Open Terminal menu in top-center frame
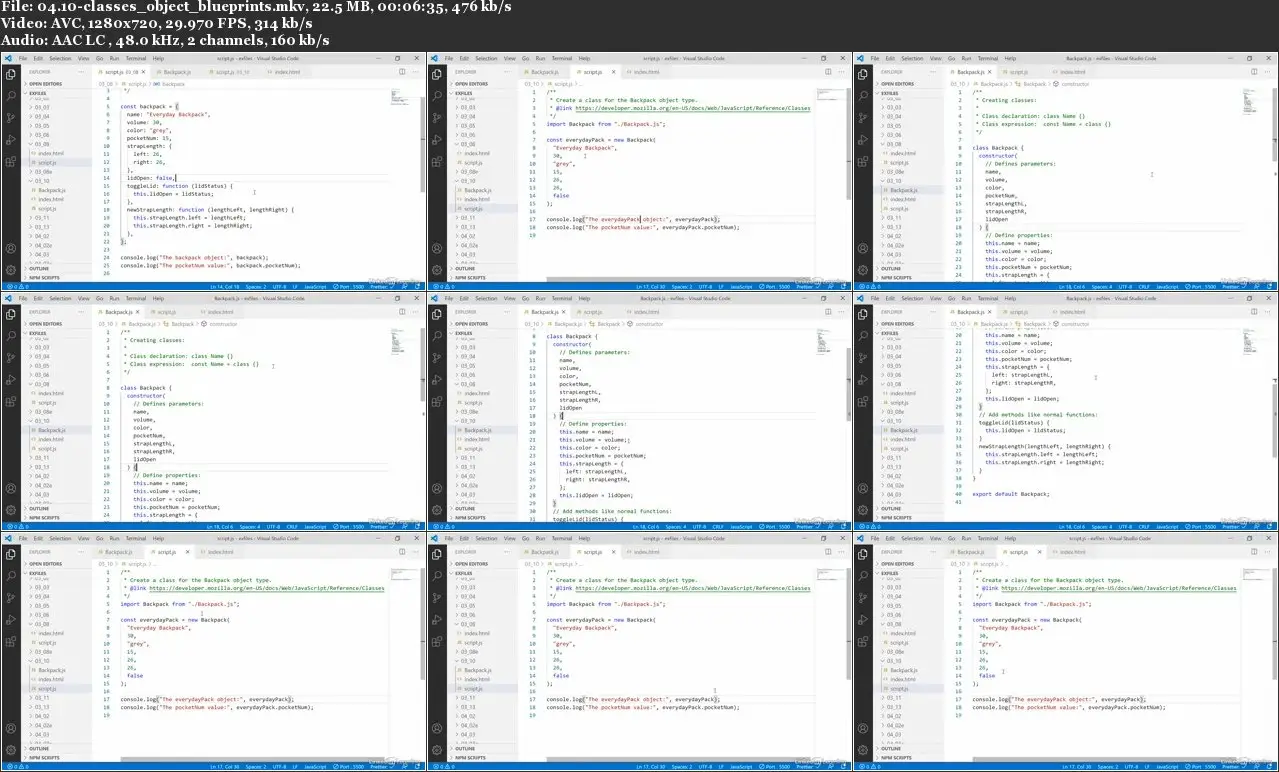This screenshot has height=772, width=1279. click(x=562, y=58)
